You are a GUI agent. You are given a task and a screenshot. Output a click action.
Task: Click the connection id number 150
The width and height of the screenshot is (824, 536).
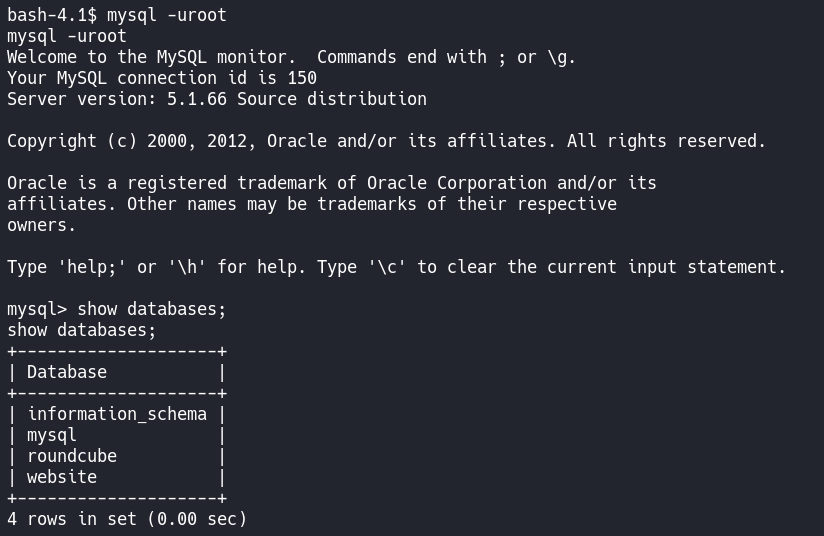301,78
